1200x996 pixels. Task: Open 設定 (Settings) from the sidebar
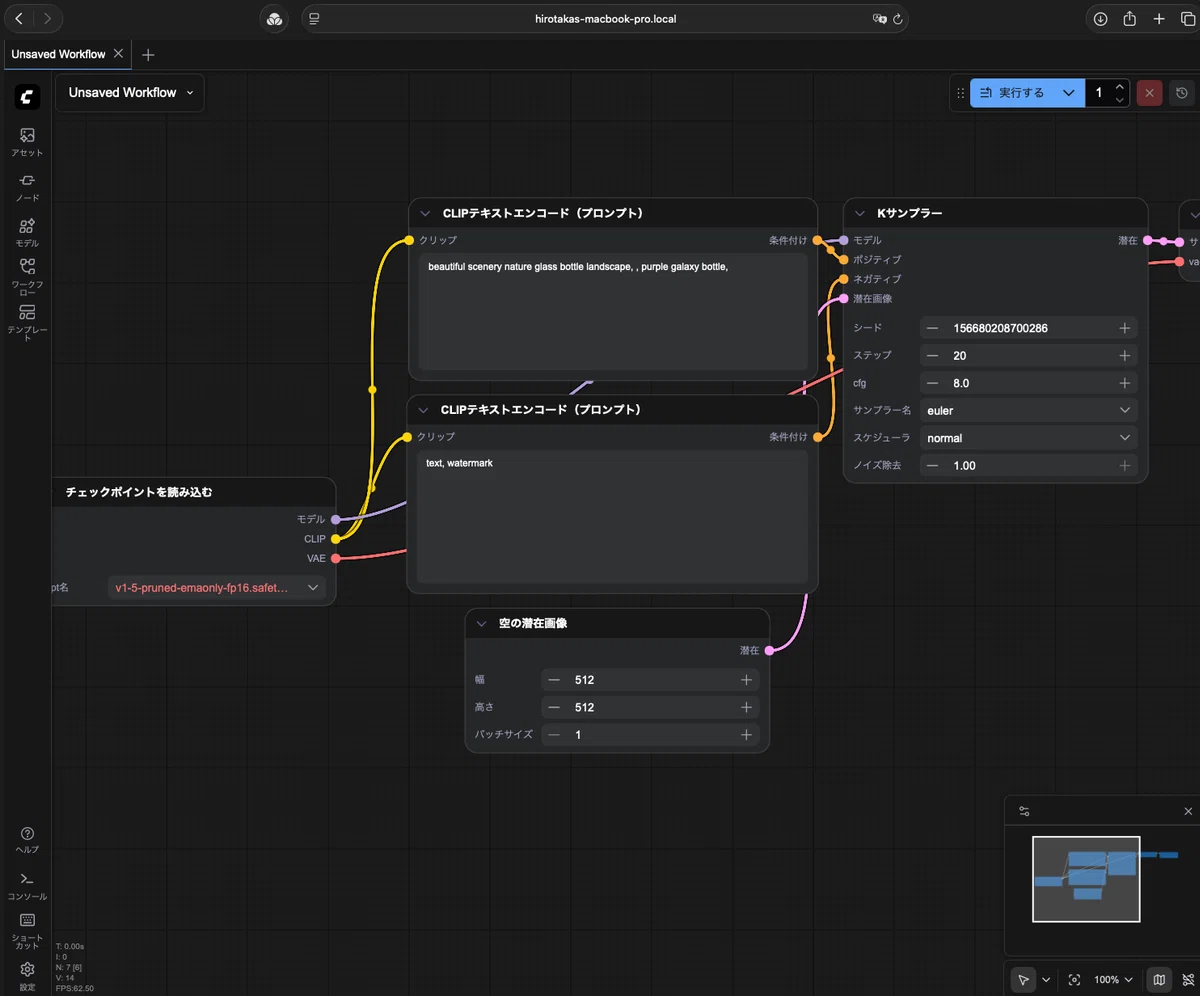(x=27, y=975)
